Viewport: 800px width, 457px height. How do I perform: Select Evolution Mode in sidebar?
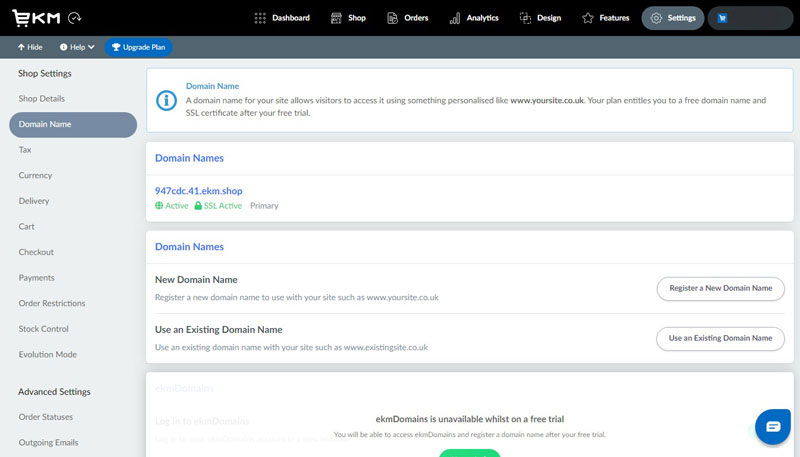point(47,354)
